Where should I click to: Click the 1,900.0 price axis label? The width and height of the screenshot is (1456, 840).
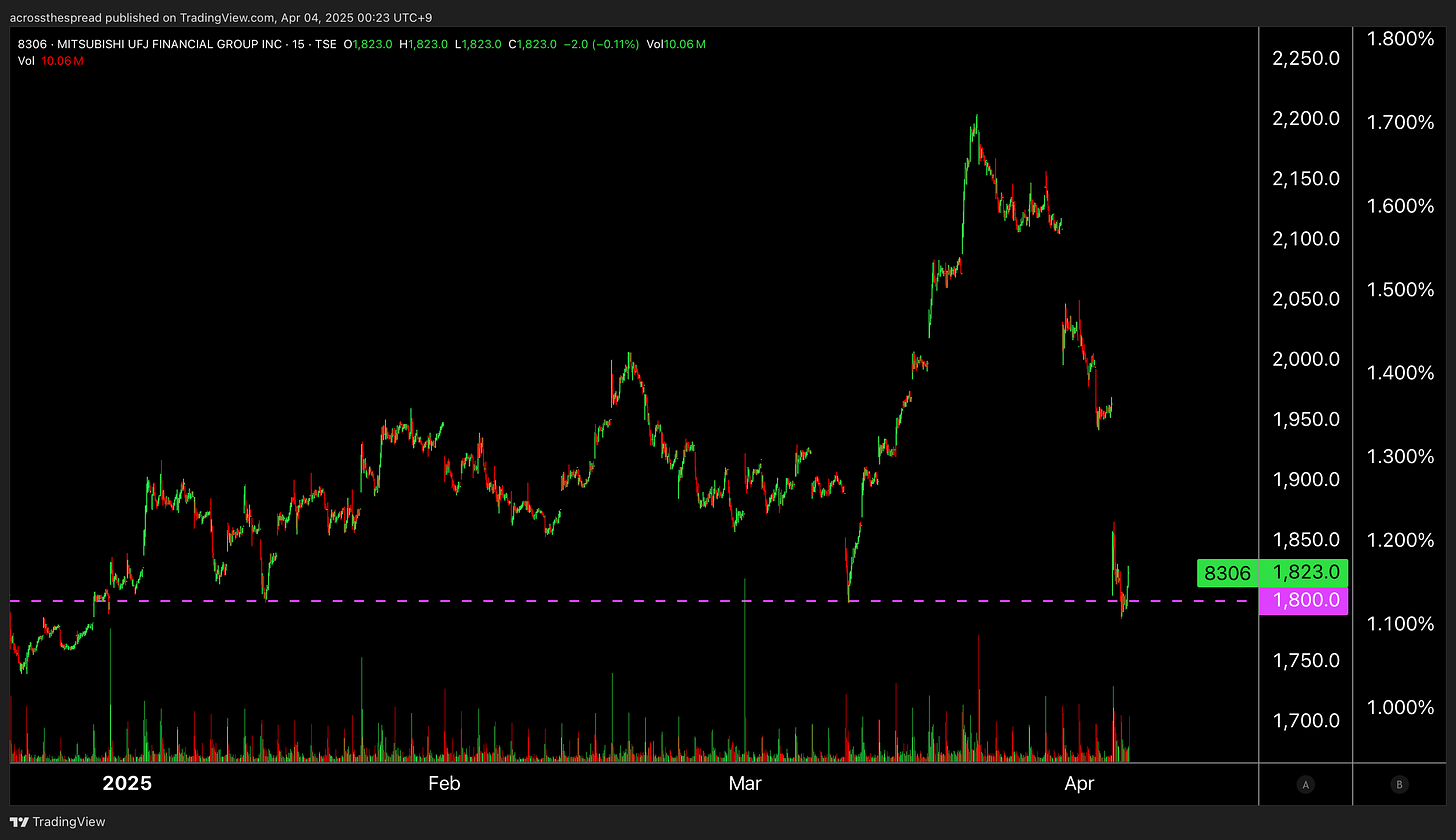click(x=1306, y=479)
